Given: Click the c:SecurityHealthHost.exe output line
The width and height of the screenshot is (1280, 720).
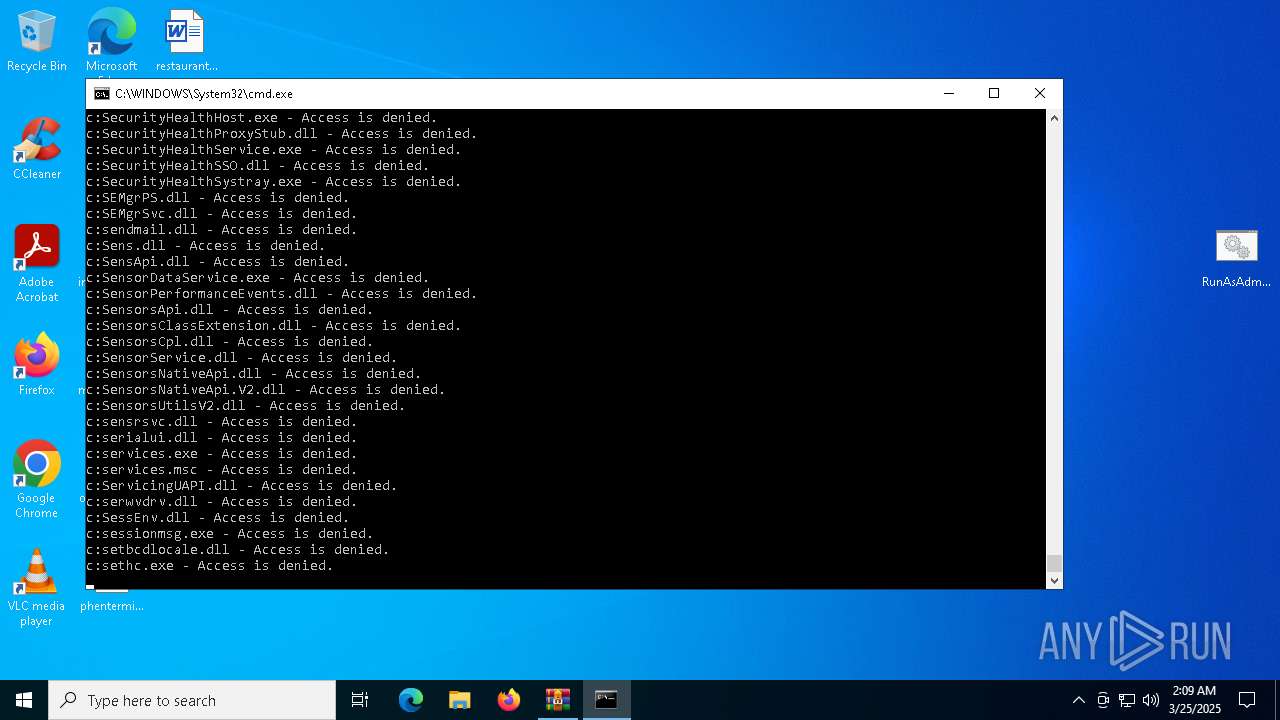Looking at the screenshot, I should coord(262,118).
